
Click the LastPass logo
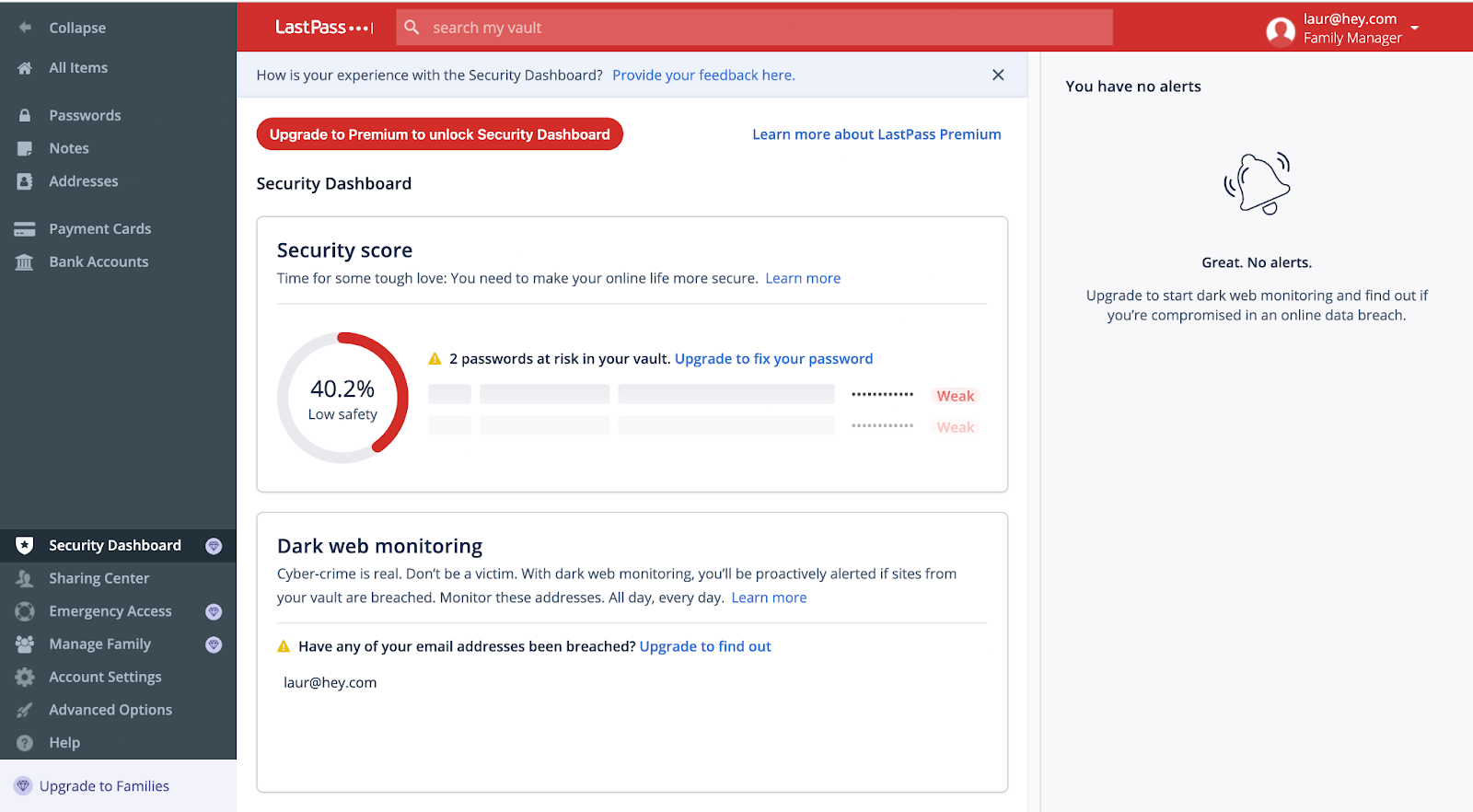324,28
